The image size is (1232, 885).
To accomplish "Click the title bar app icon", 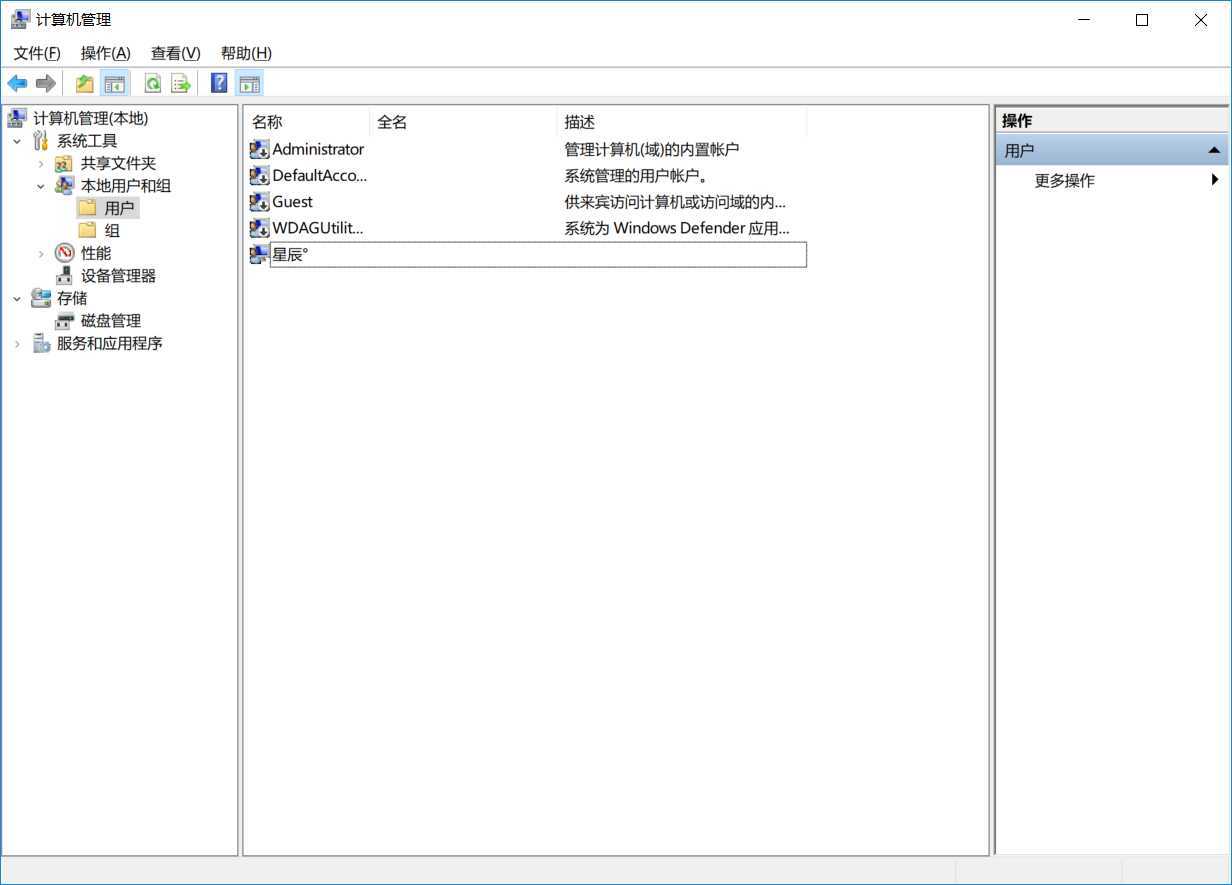I will click(x=19, y=19).
